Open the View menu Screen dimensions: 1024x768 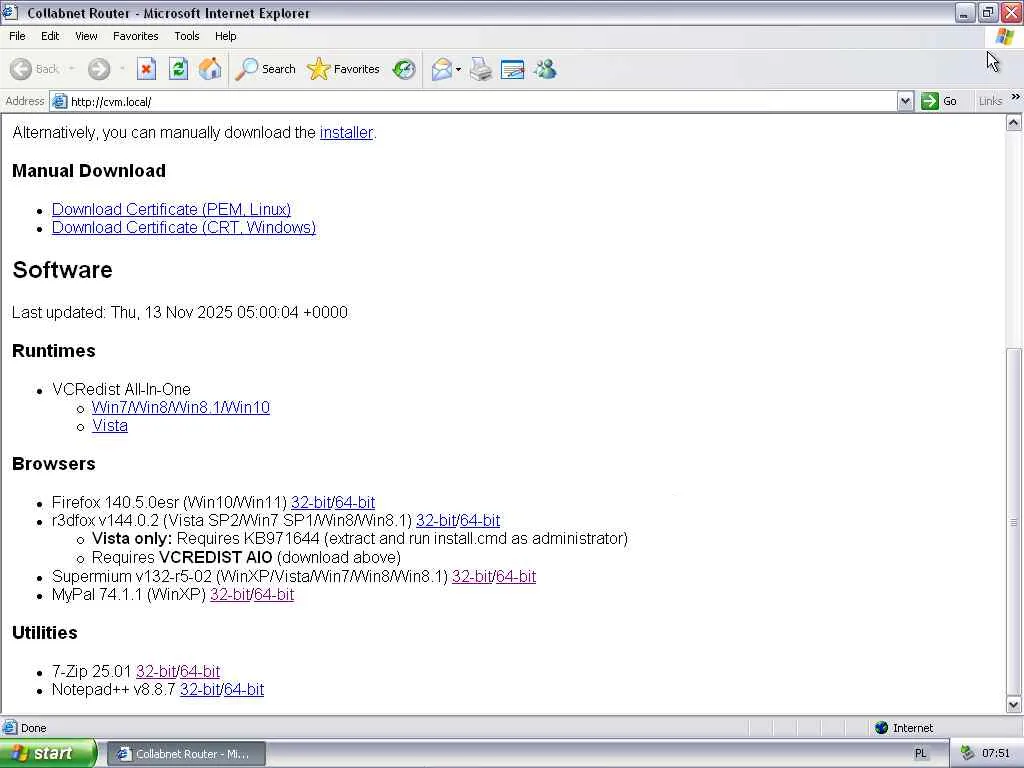86,36
